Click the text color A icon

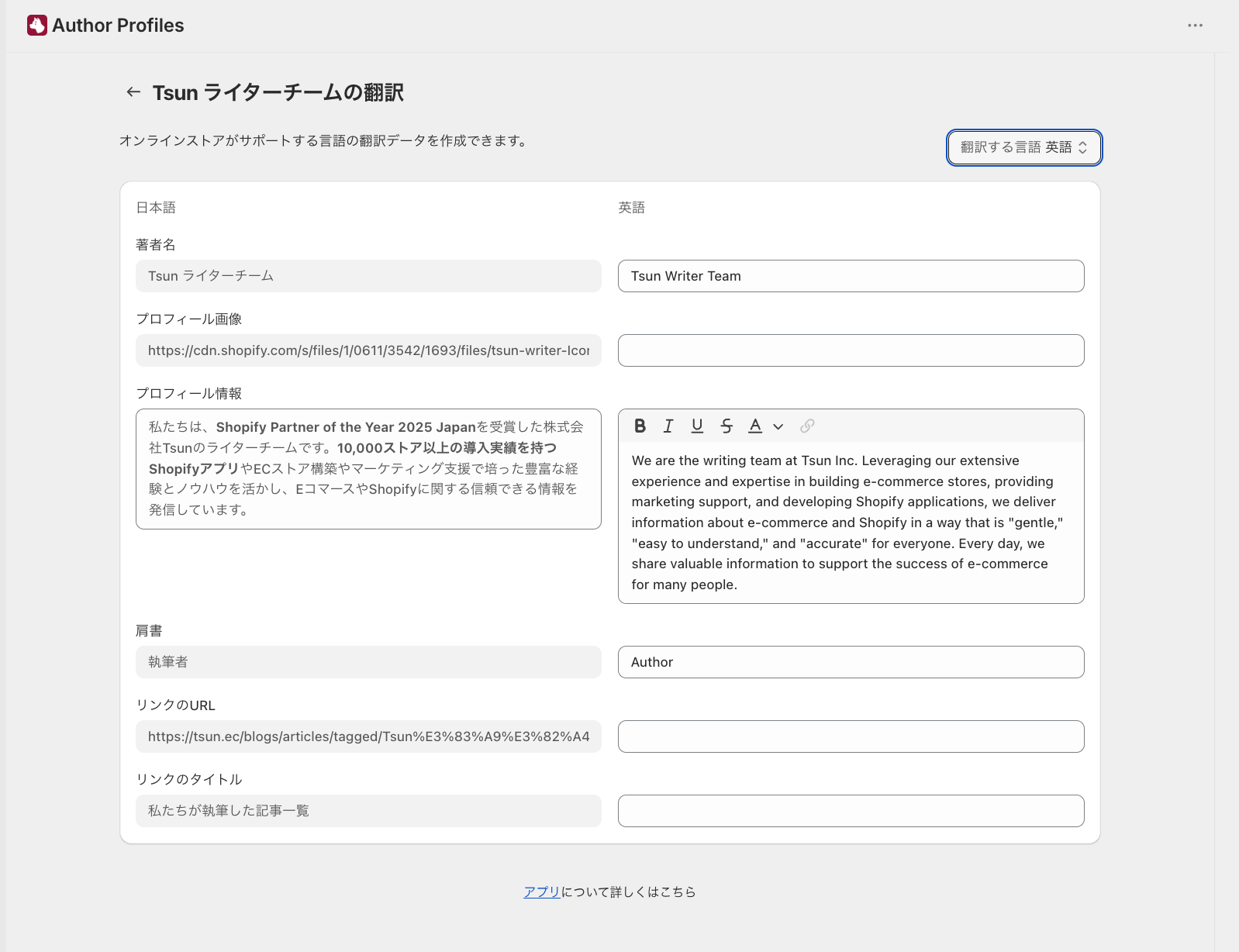[x=755, y=426]
